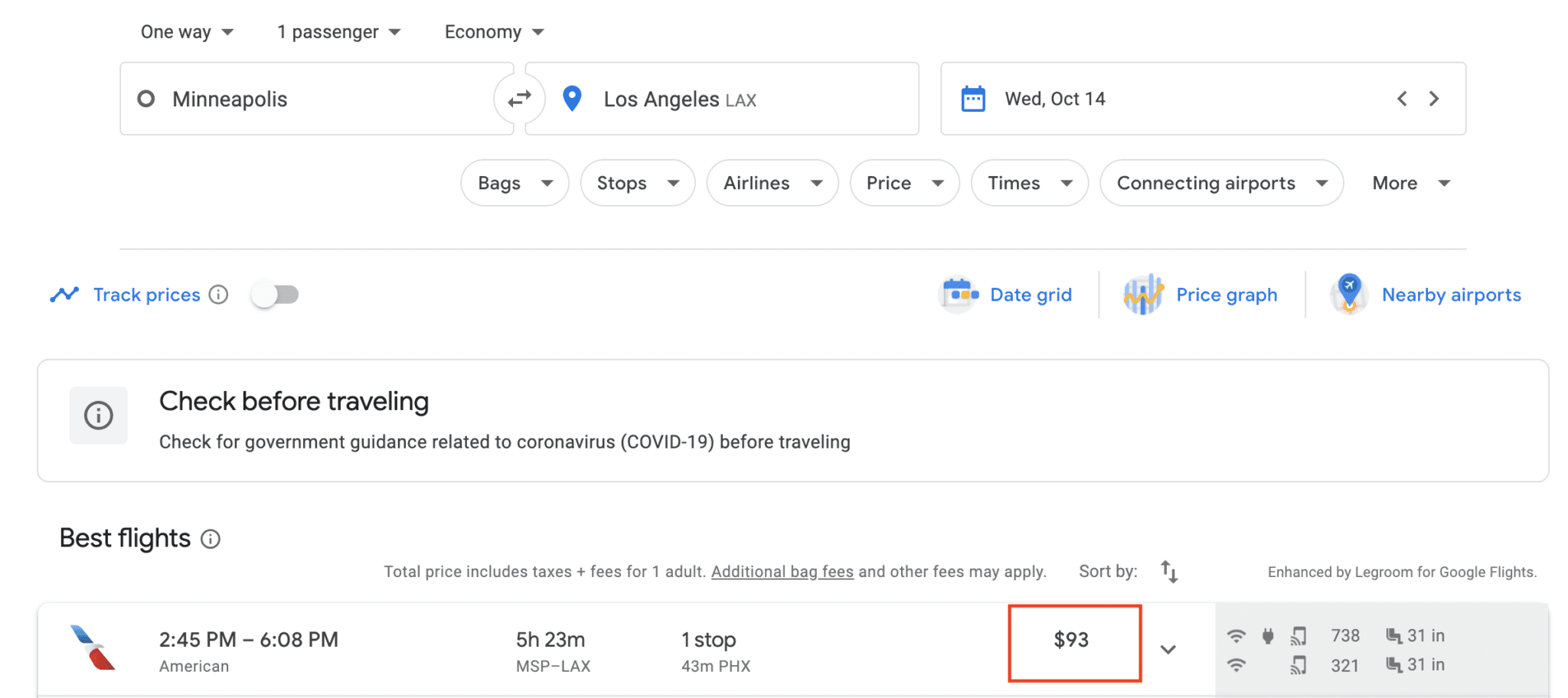Click the info icon beside Best flights

pyautogui.click(x=211, y=539)
